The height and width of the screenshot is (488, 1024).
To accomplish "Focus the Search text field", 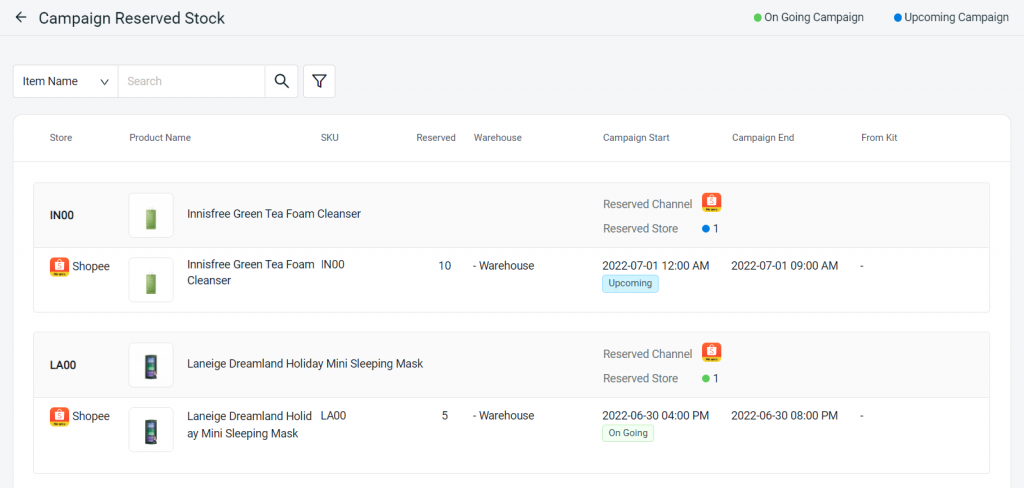I will pyautogui.click(x=191, y=81).
